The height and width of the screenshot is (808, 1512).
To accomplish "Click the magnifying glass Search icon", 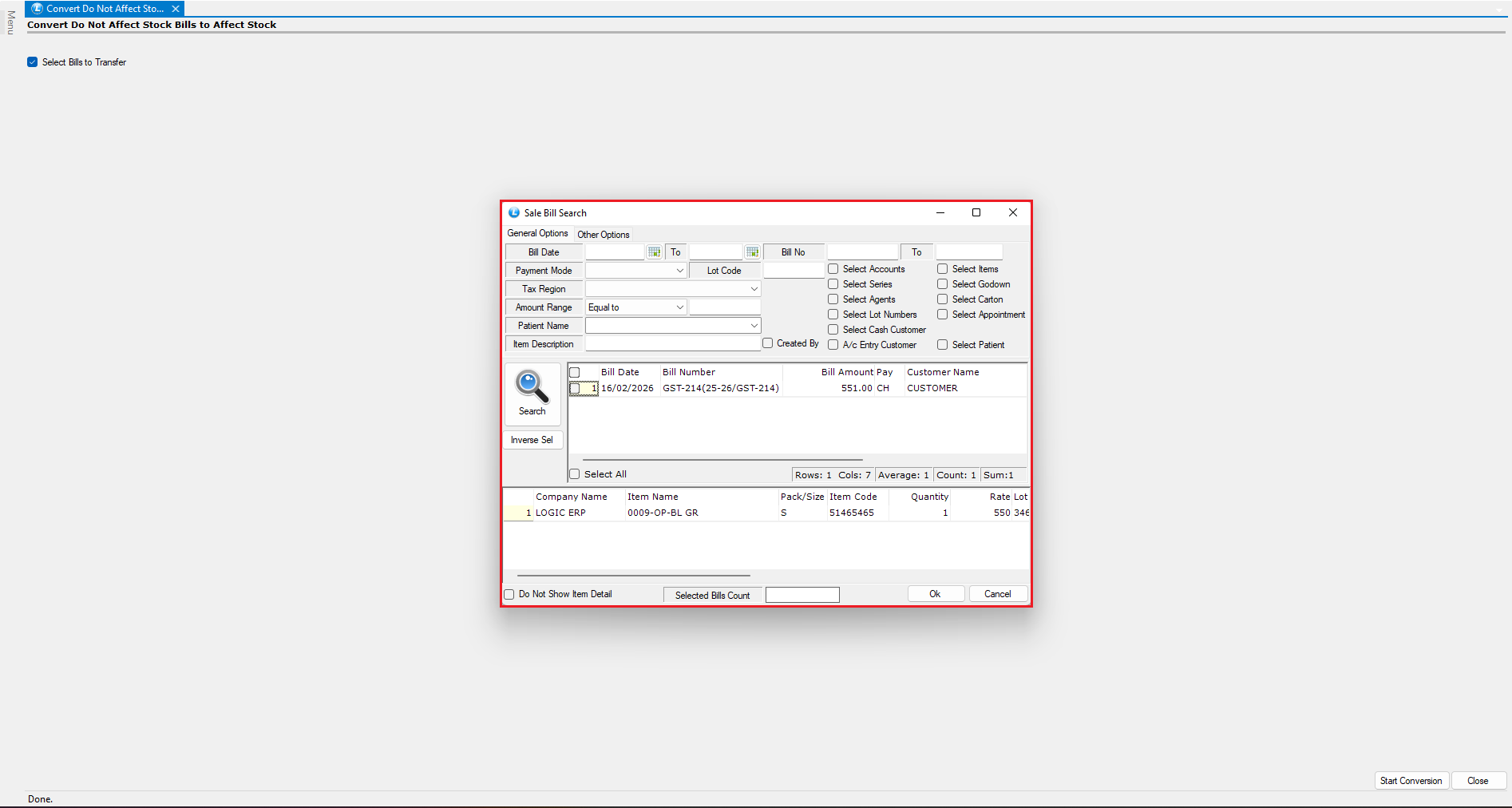I will point(532,387).
